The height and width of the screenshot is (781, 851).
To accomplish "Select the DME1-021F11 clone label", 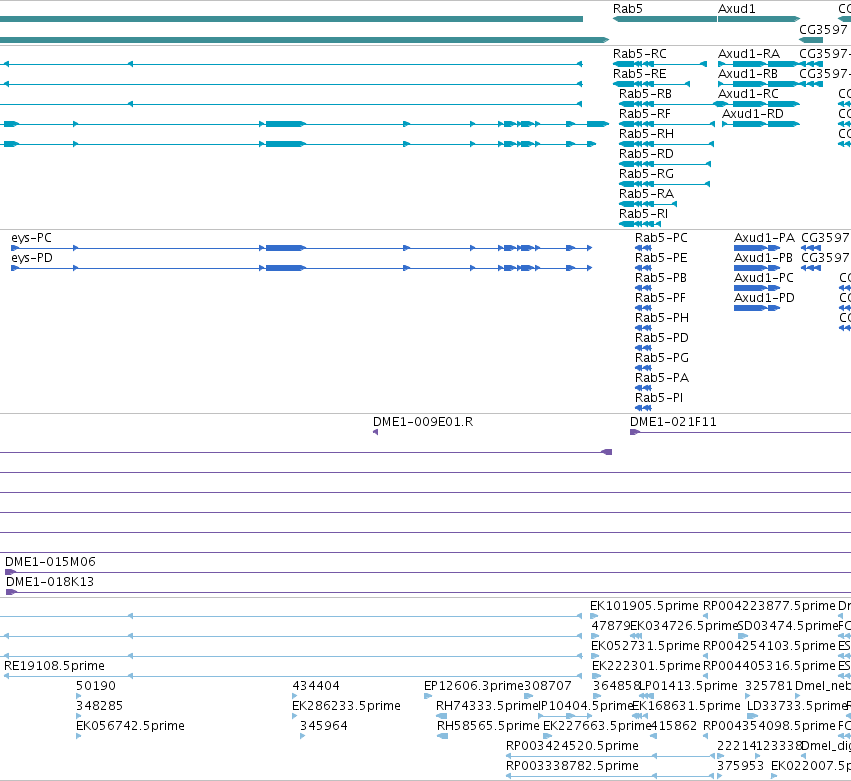I will (x=673, y=422).
